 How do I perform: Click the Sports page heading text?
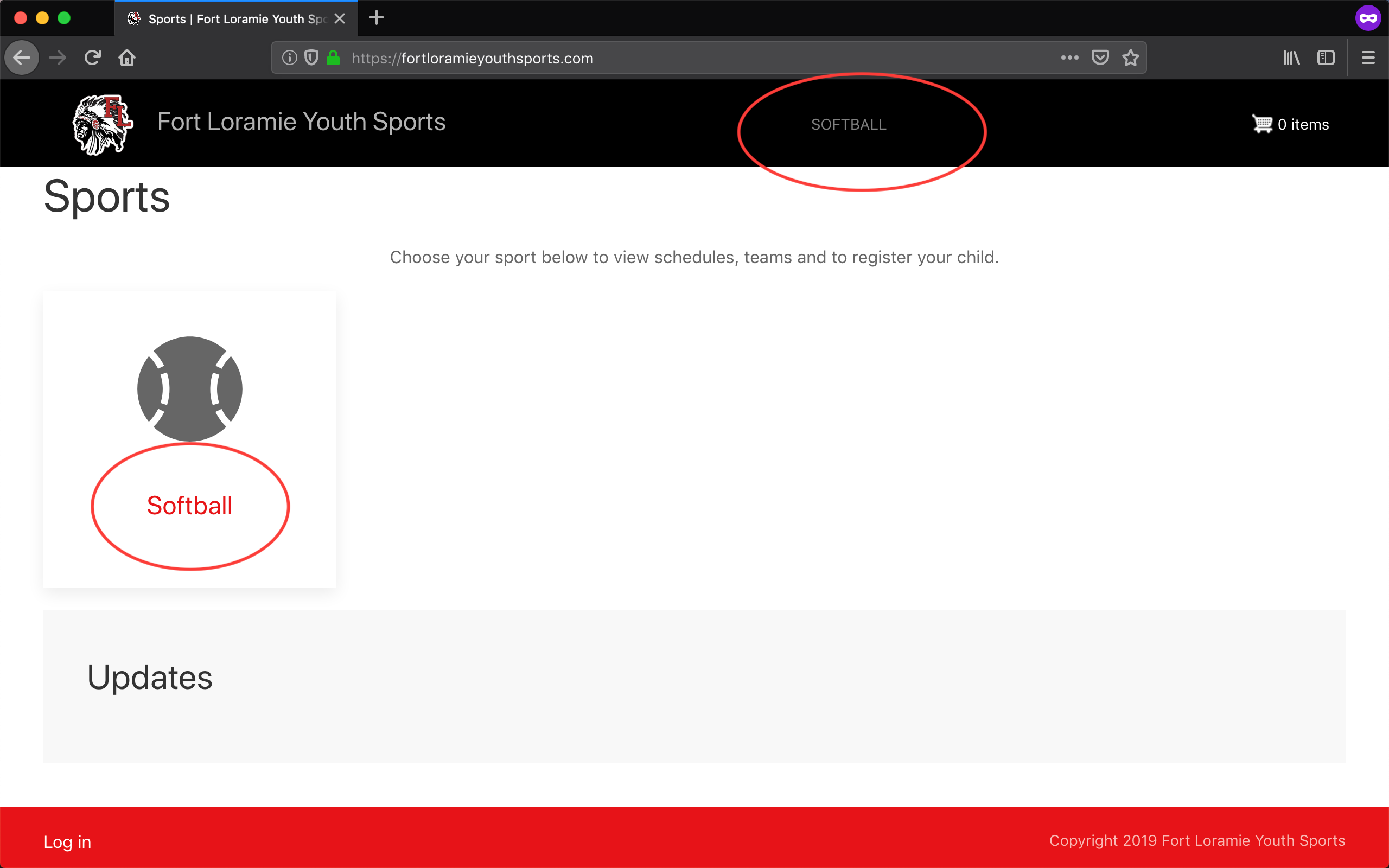click(106, 196)
